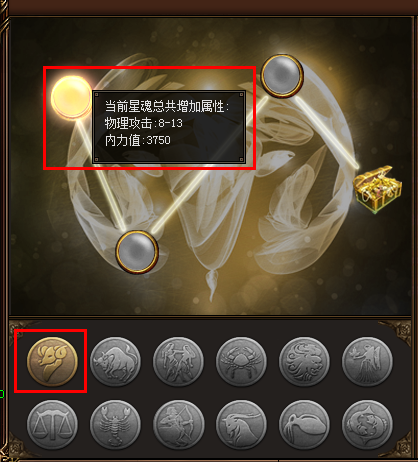Select the Sagittarius archer medallion
Image resolution: width=418 pixels, height=462 pixels.
178,425
